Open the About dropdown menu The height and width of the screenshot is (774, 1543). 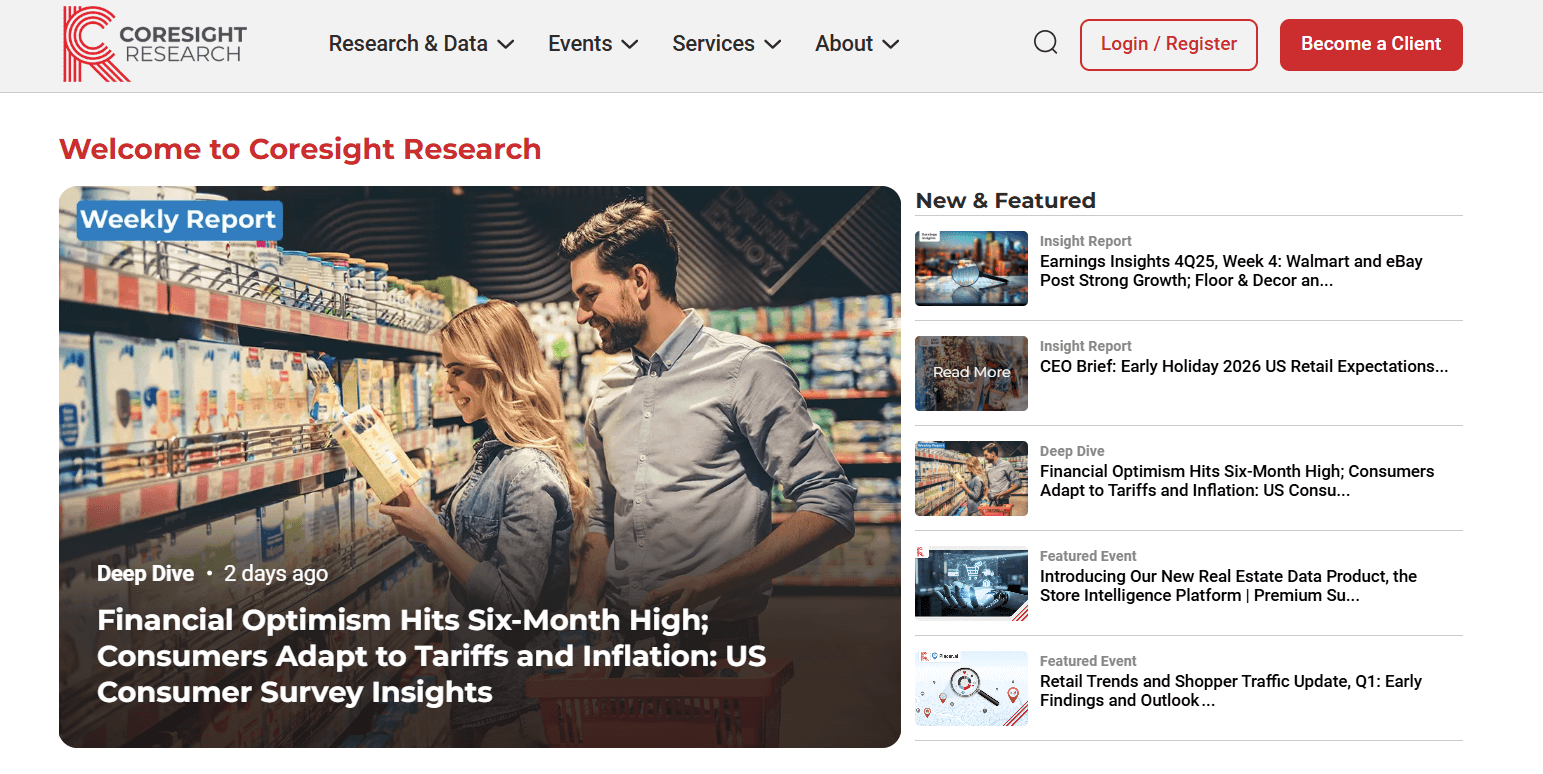[x=855, y=43]
